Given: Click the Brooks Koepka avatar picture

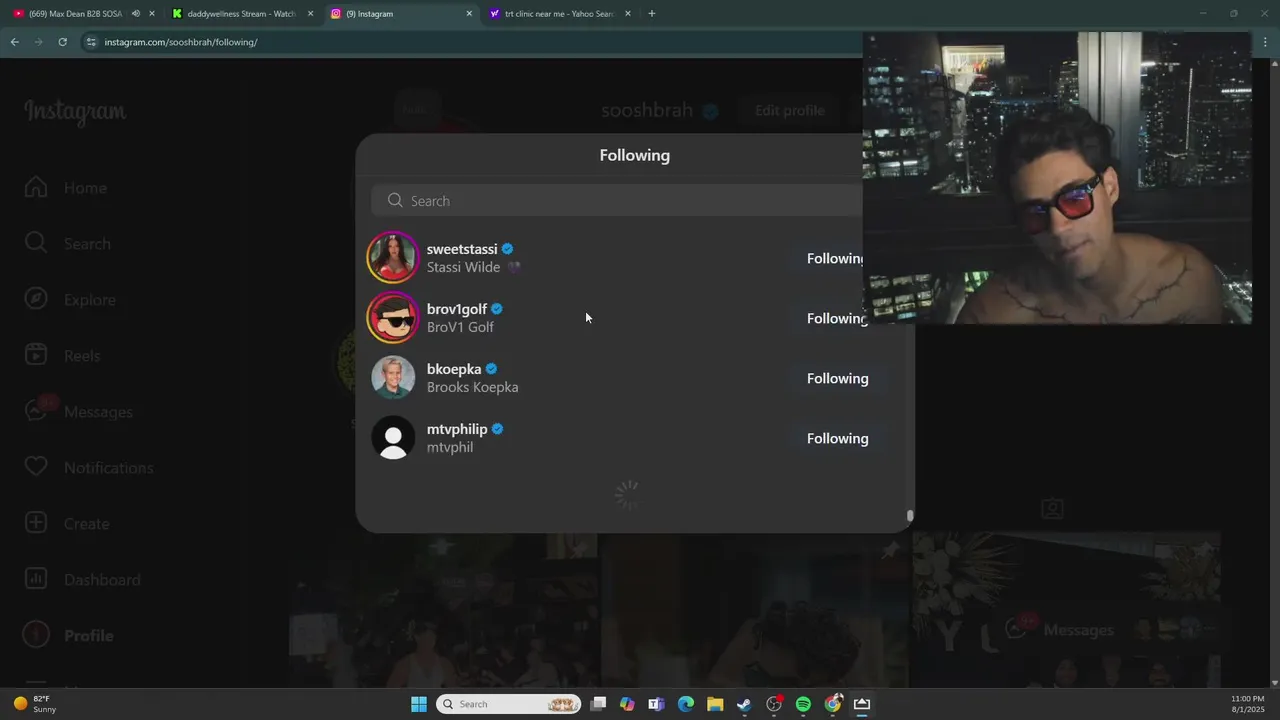Looking at the screenshot, I should tap(393, 378).
